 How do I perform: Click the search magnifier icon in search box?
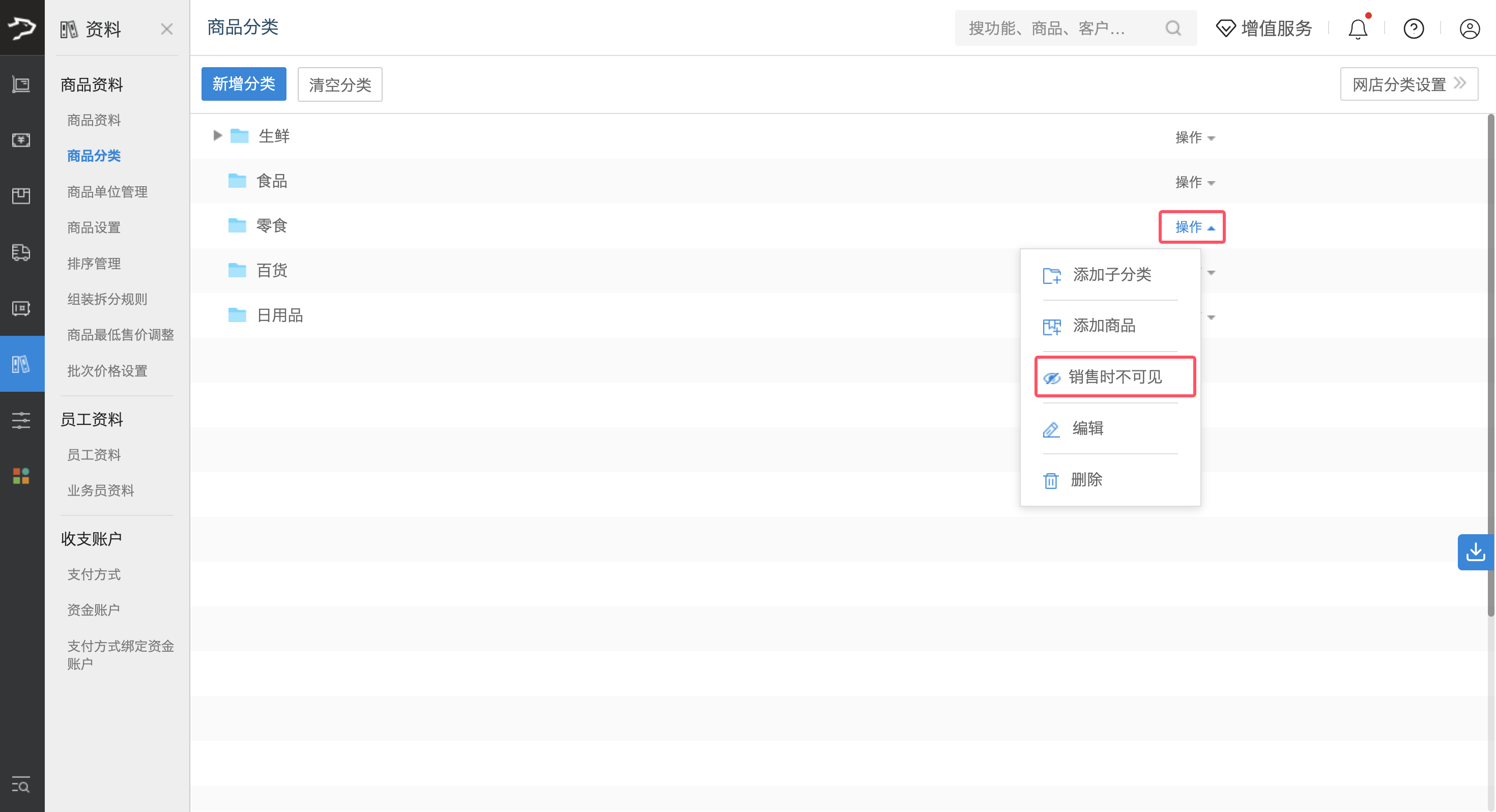1173,28
